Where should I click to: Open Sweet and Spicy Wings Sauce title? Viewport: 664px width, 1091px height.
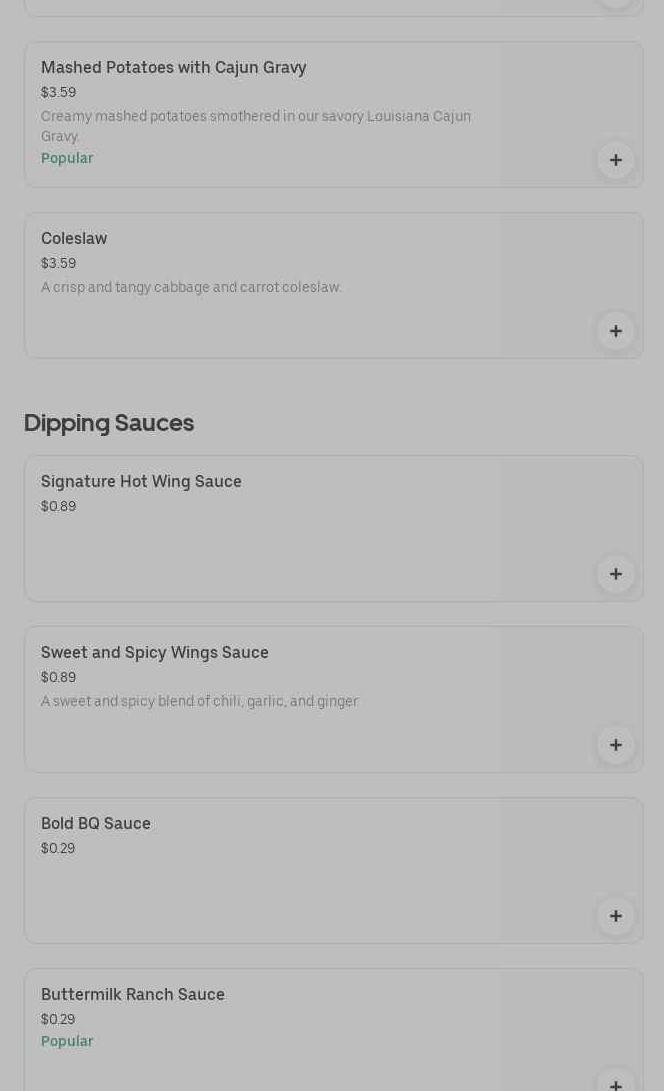(155, 652)
